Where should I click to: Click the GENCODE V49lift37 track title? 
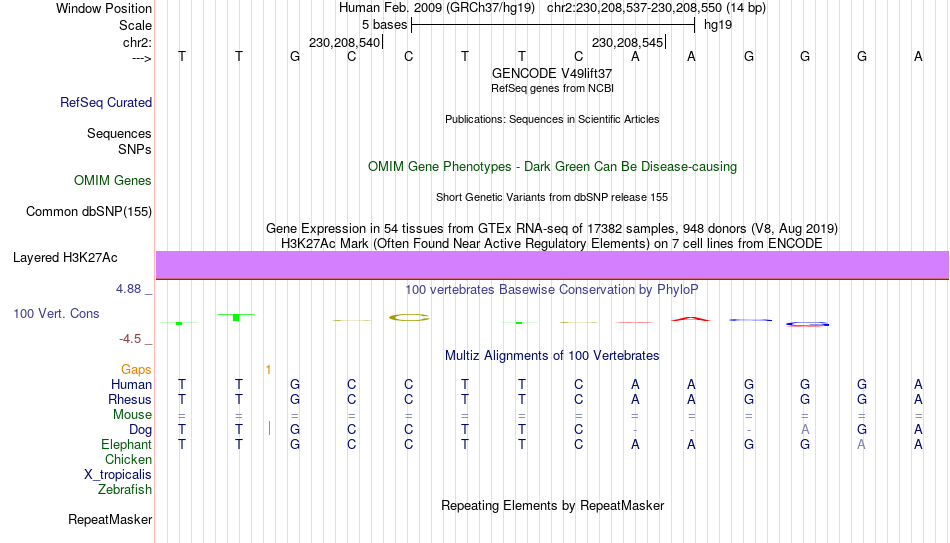(552, 73)
